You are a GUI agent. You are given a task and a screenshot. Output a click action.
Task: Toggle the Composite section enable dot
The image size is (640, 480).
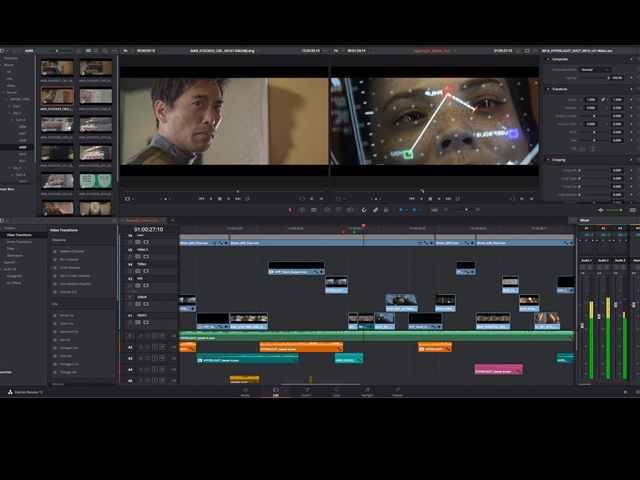[548, 59]
